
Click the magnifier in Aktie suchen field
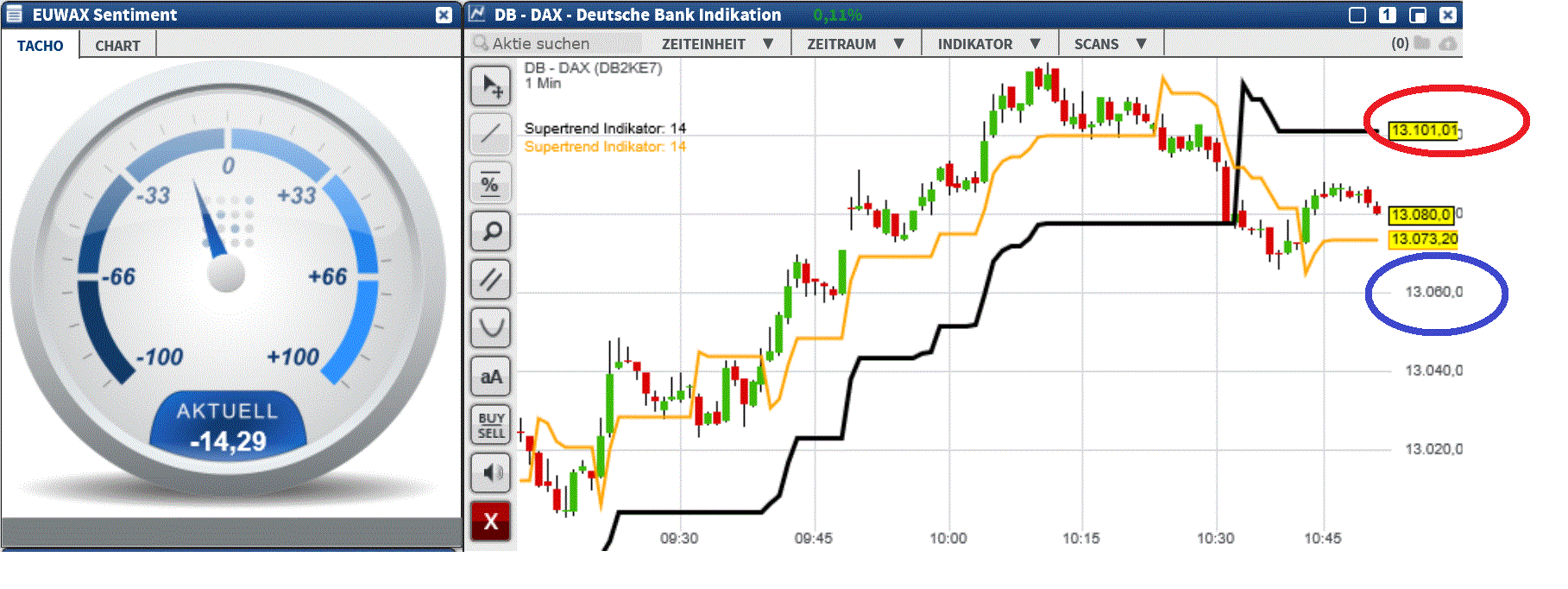coord(481,43)
